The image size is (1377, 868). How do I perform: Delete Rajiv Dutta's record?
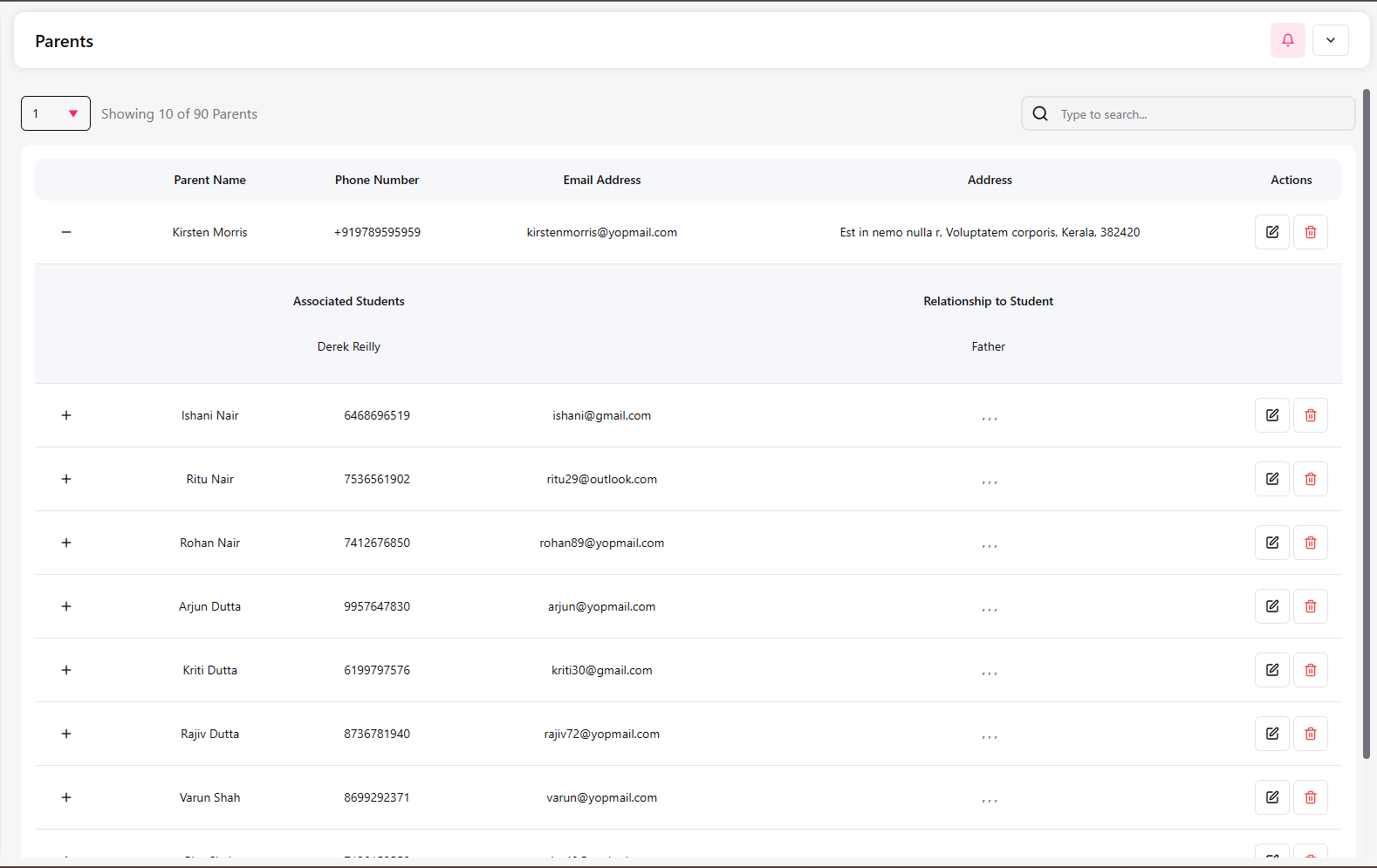pyautogui.click(x=1310, y=734)
